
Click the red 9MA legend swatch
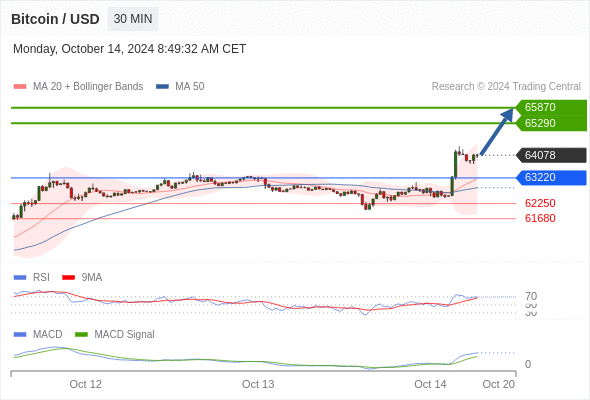tap(68, 278)
